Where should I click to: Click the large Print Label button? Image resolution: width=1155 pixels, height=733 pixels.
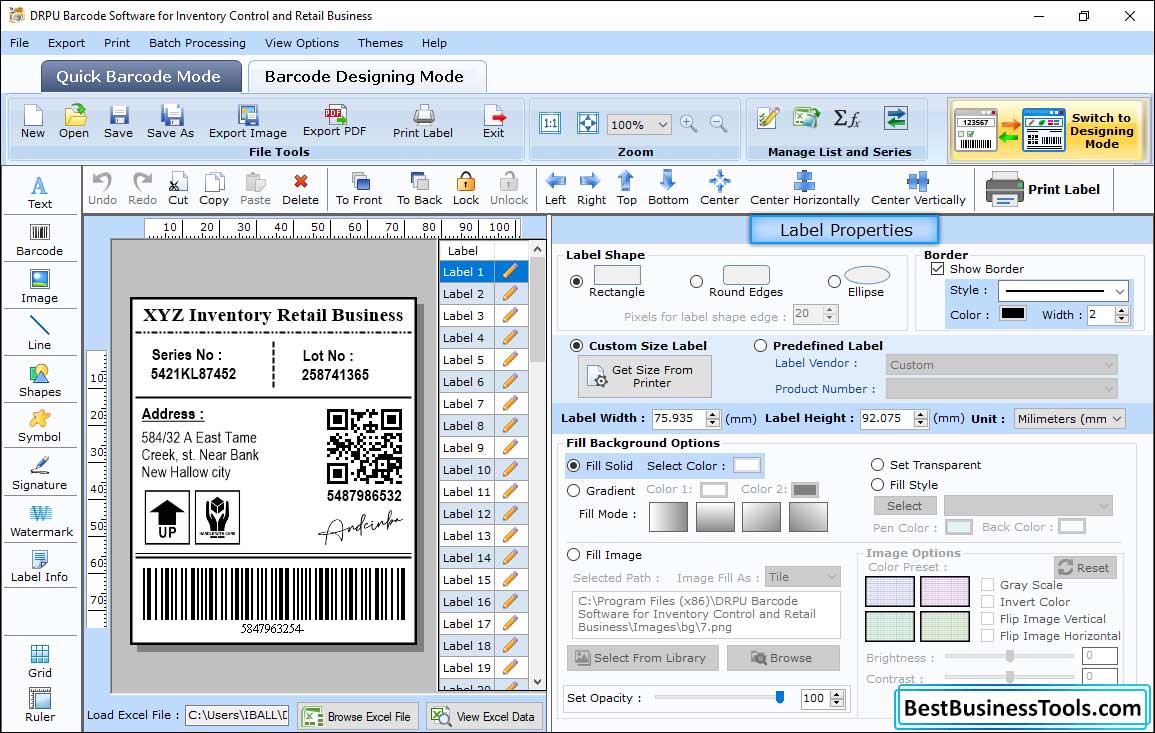tap(1045, 189)
